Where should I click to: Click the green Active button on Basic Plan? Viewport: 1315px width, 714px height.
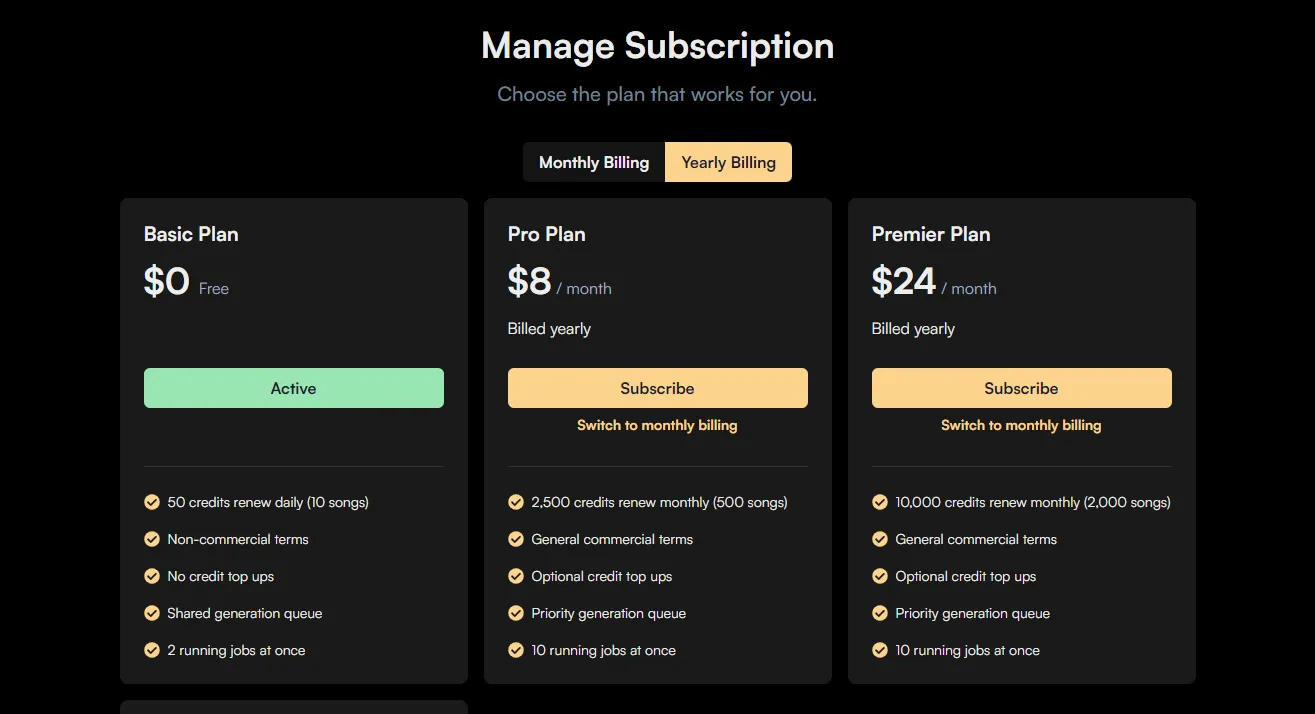point(293,388)
